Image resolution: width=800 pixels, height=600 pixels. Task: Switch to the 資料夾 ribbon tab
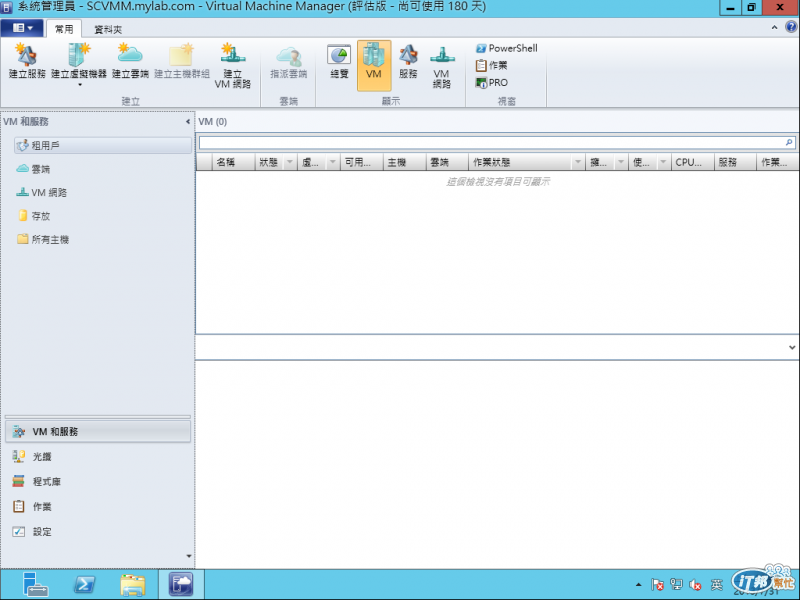click(108, 29)
